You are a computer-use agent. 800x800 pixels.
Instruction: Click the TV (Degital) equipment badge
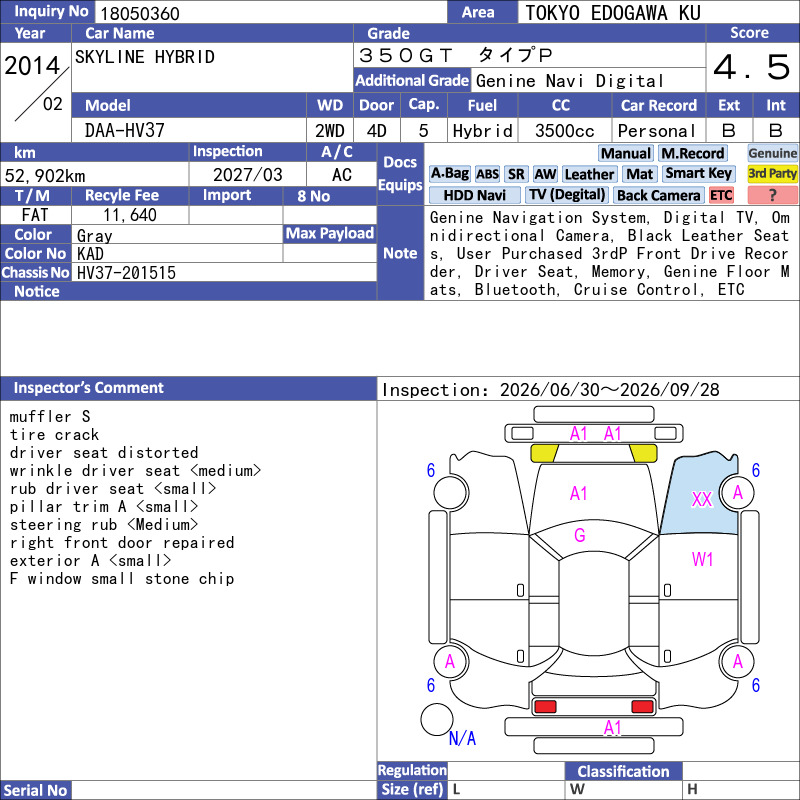pos(567,195)
